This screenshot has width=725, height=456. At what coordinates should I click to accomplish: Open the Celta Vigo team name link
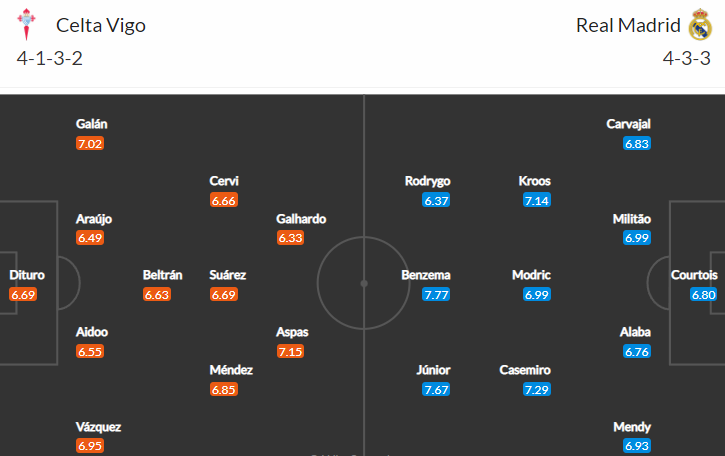[101, 25]
